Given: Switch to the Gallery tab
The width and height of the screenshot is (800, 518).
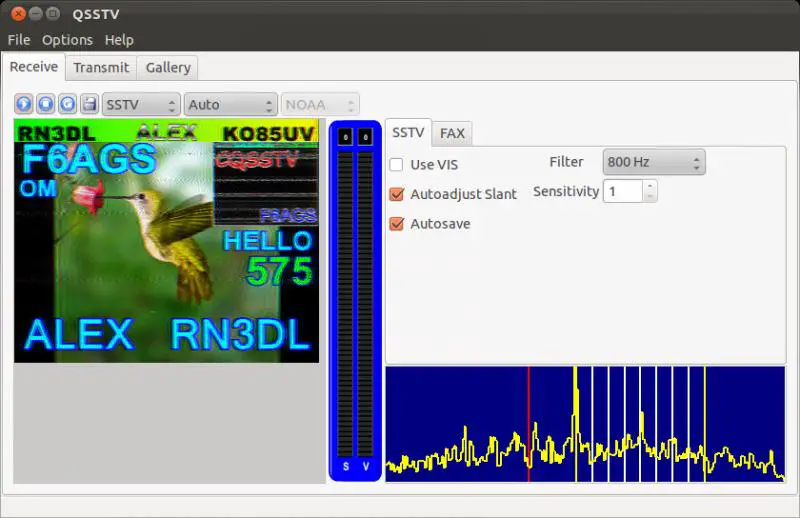Looking at the screenshot, I should pyautogui.click(x=168, y=67).
